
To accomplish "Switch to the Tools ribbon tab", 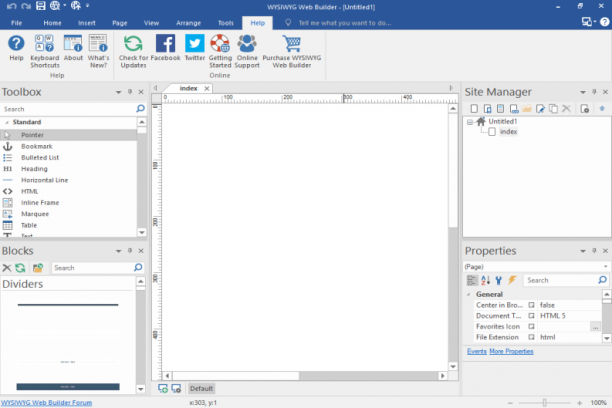I will click(226, 23).
